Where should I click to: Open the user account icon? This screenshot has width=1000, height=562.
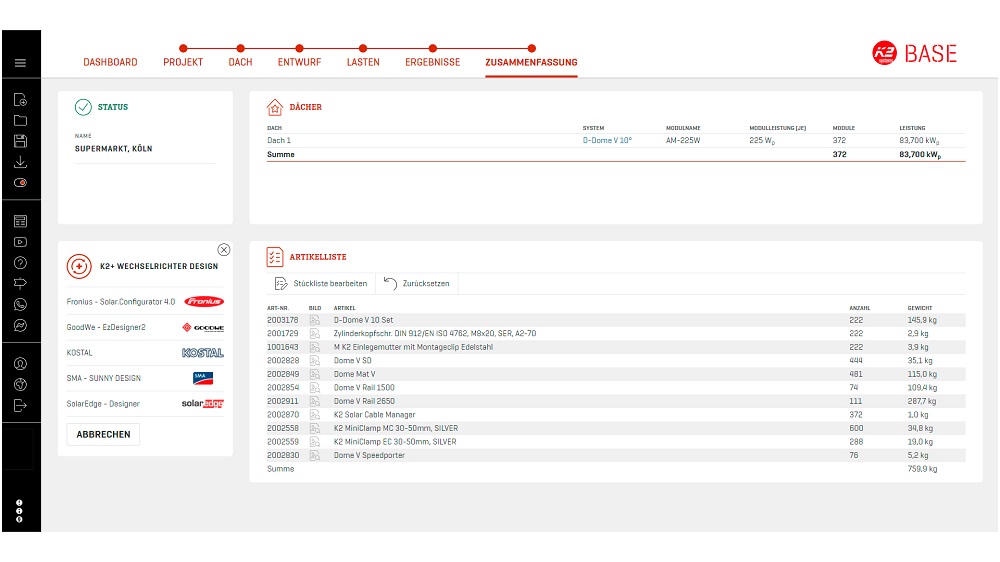point(20,363)
